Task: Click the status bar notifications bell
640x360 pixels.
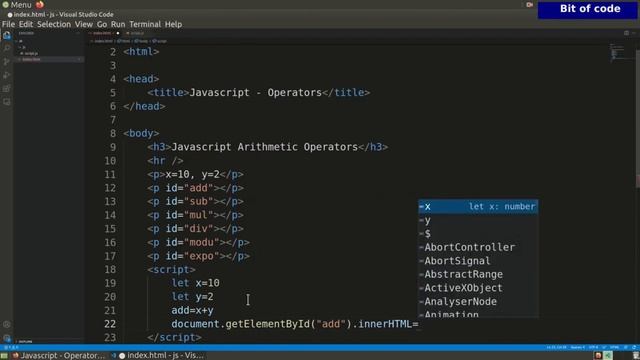Action: [x=634, y=347]
